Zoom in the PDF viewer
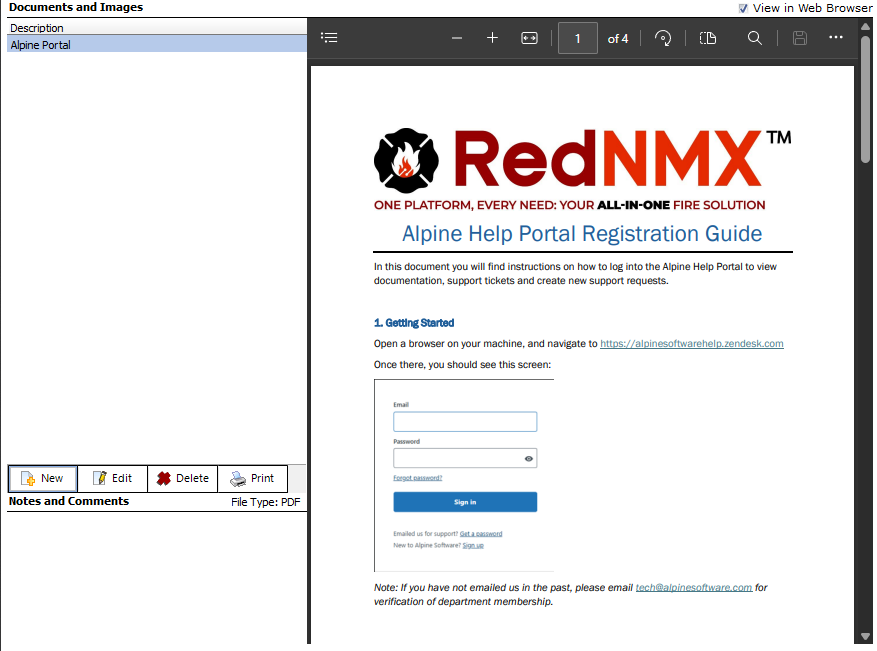This screenshot has width=877, height=651. pyautogui.click(x=492, y=37)
